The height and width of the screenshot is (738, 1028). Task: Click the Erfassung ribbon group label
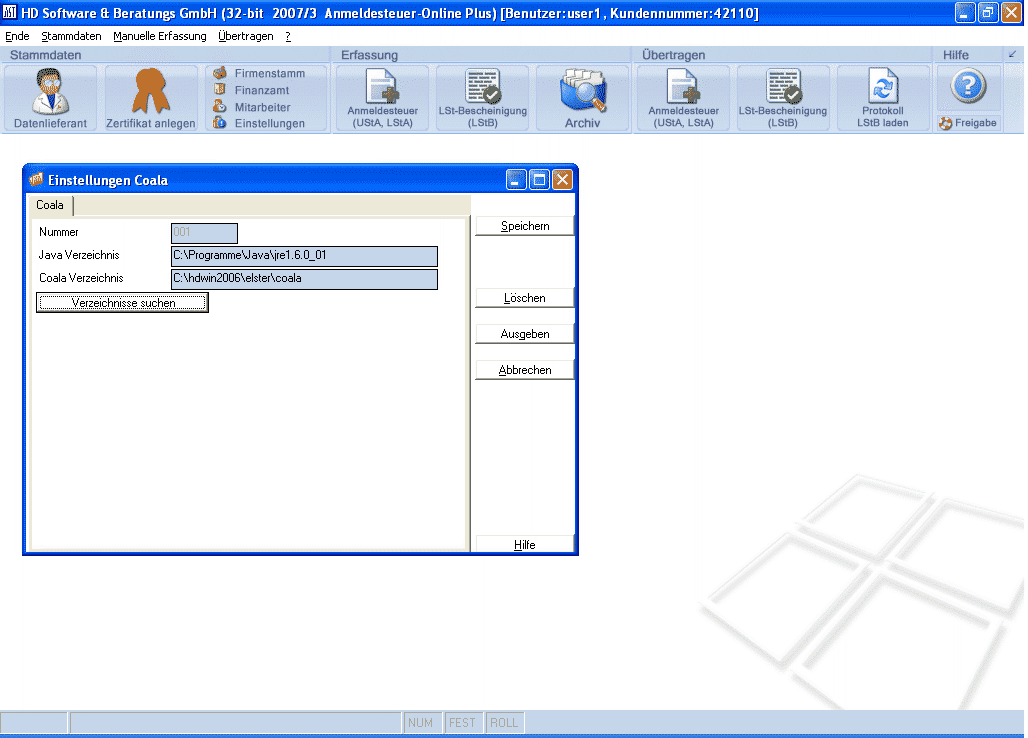(x=369, y=55)
